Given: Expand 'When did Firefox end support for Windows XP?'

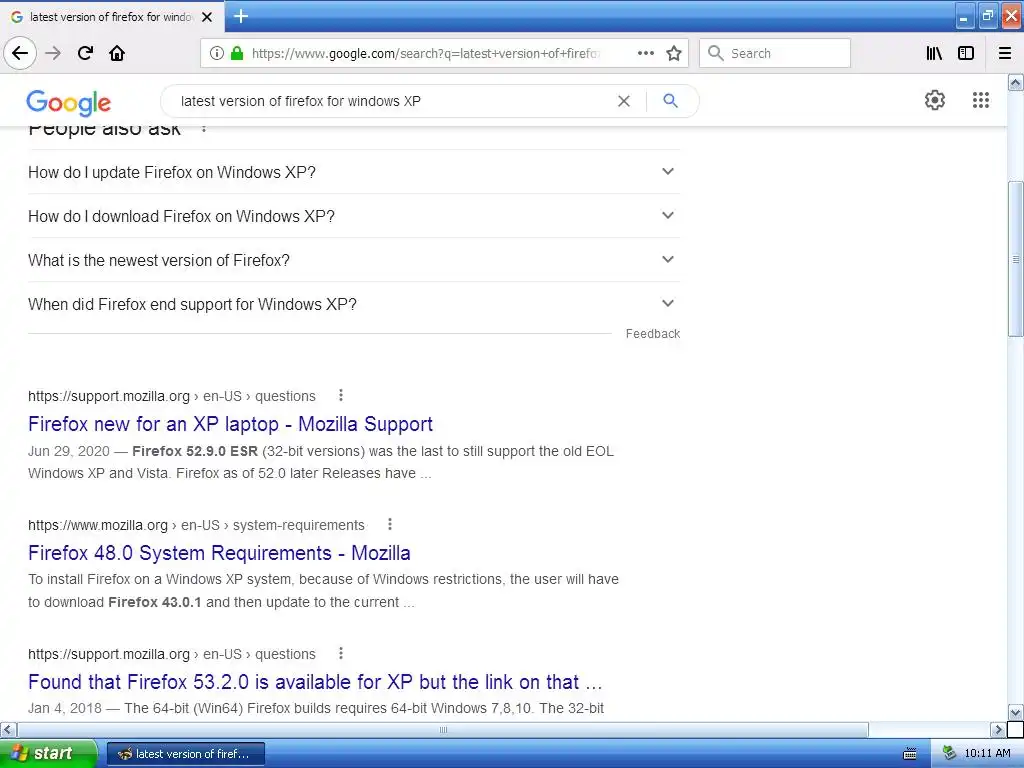Looking at the screenshot, I should click(354, 304).
